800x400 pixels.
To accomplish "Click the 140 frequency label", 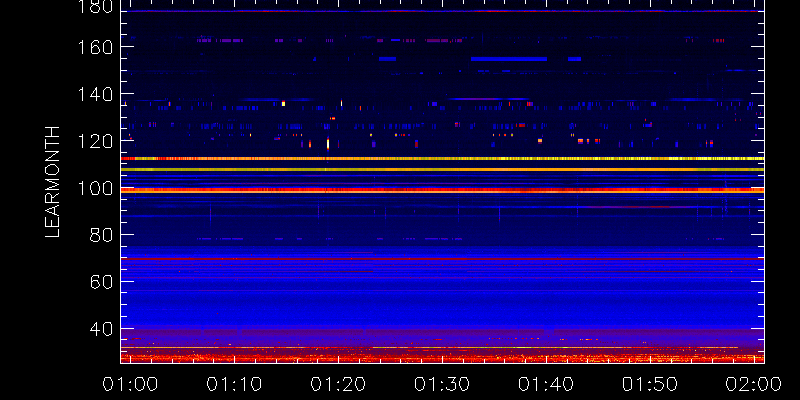I will click(x=95, y=94).
